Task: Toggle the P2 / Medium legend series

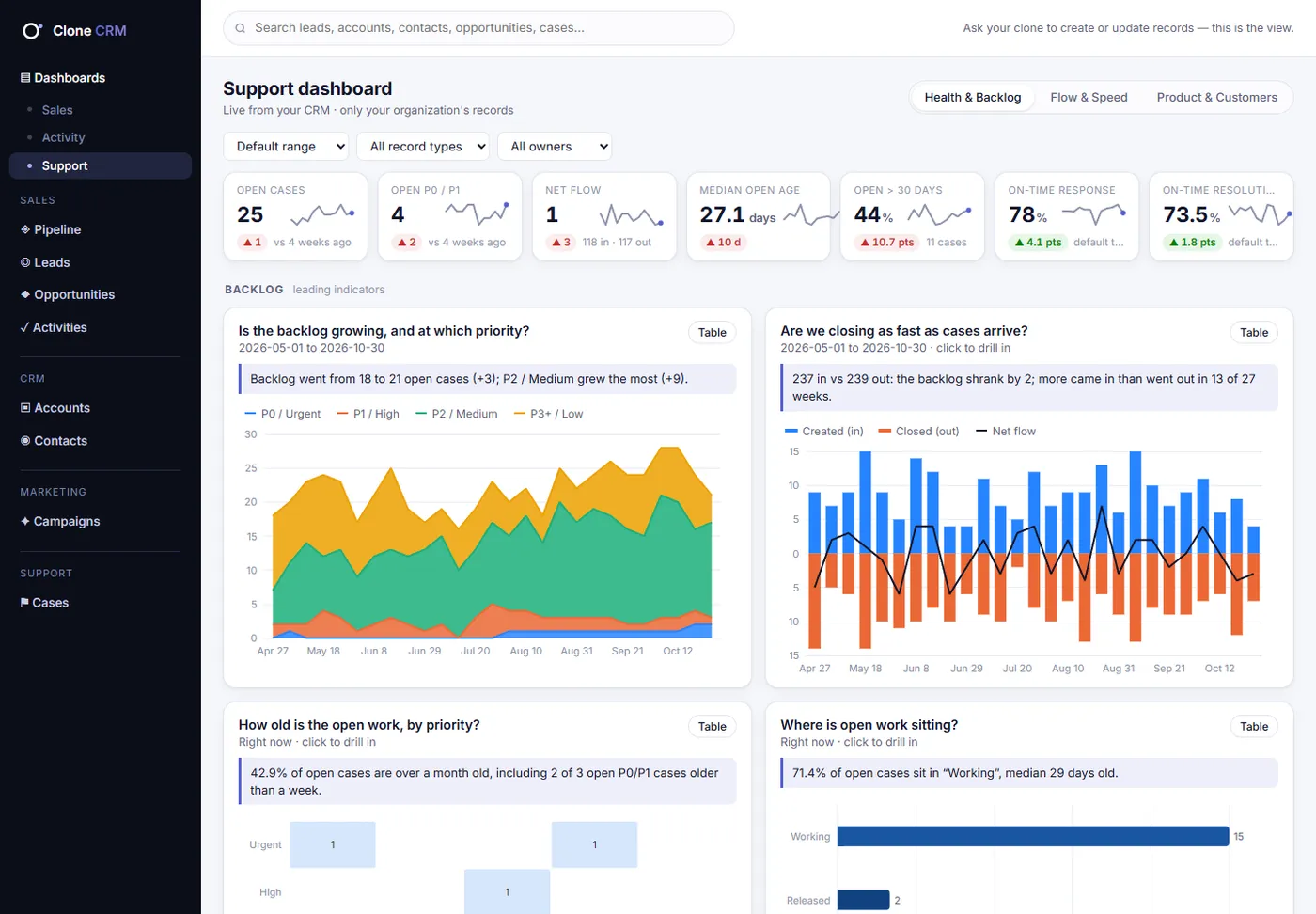Action: (456, 414)
